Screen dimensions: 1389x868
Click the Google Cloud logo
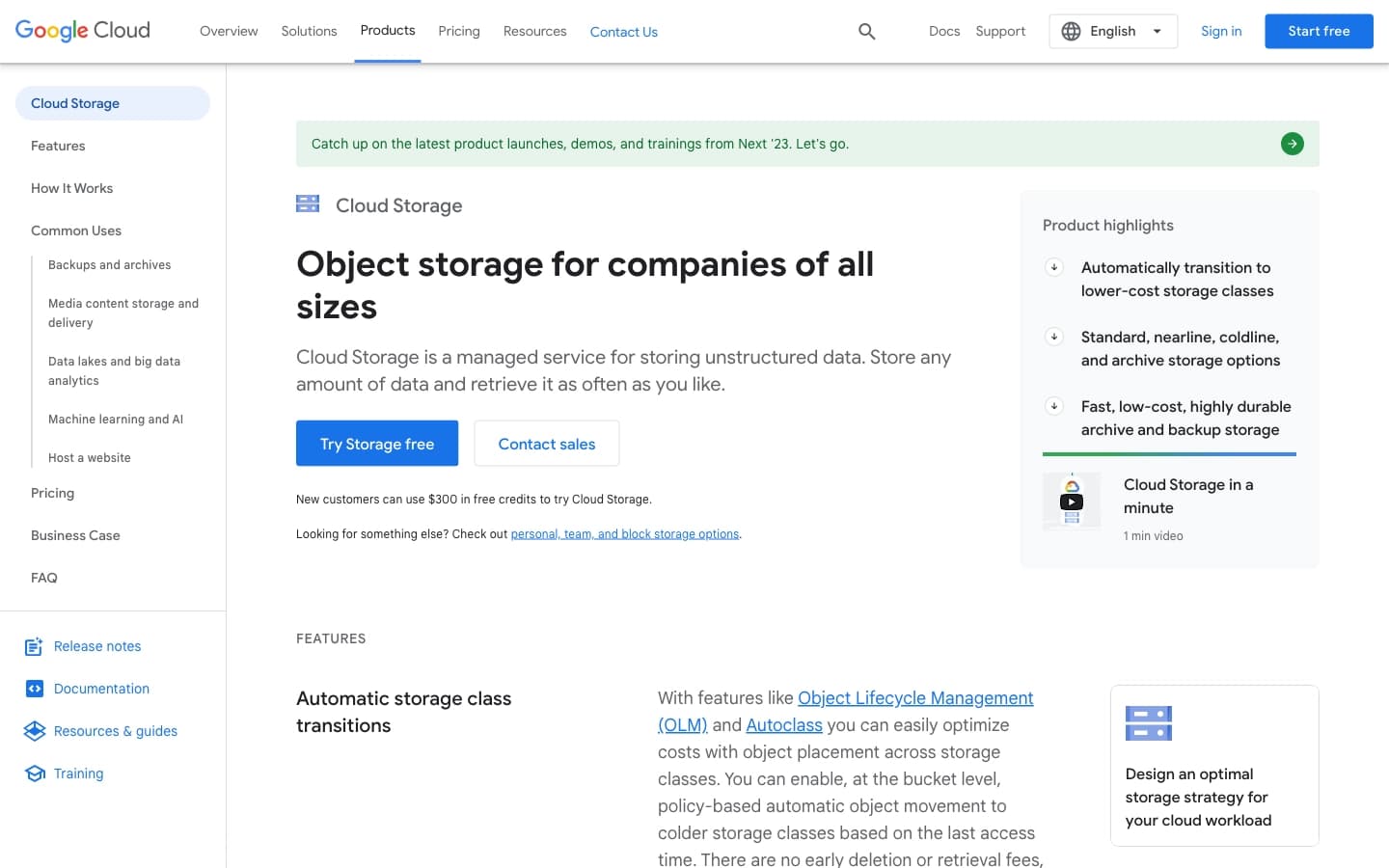(x=83, y=31)
